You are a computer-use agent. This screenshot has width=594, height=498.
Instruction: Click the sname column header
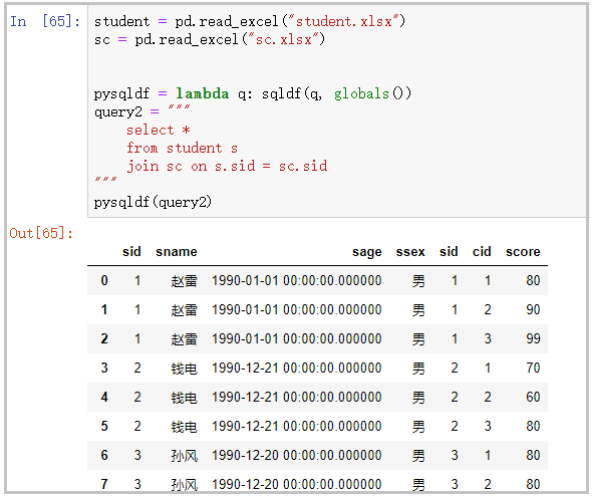(x=177, y=251)
